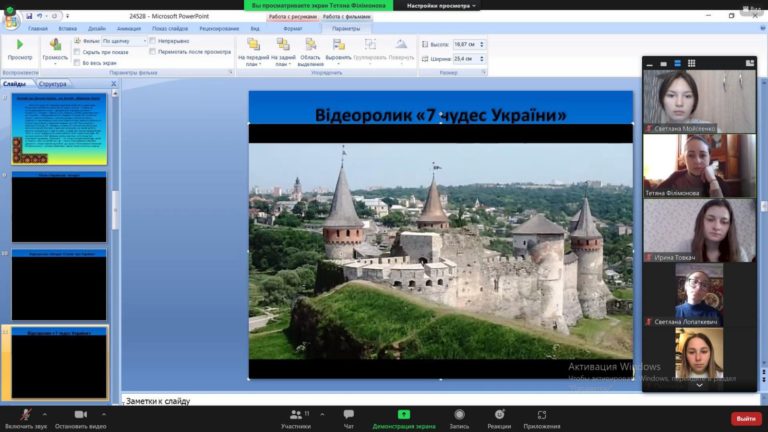
Task: Expand the Фильм playback mode dropdown
Action: click(x=143, y=41)
